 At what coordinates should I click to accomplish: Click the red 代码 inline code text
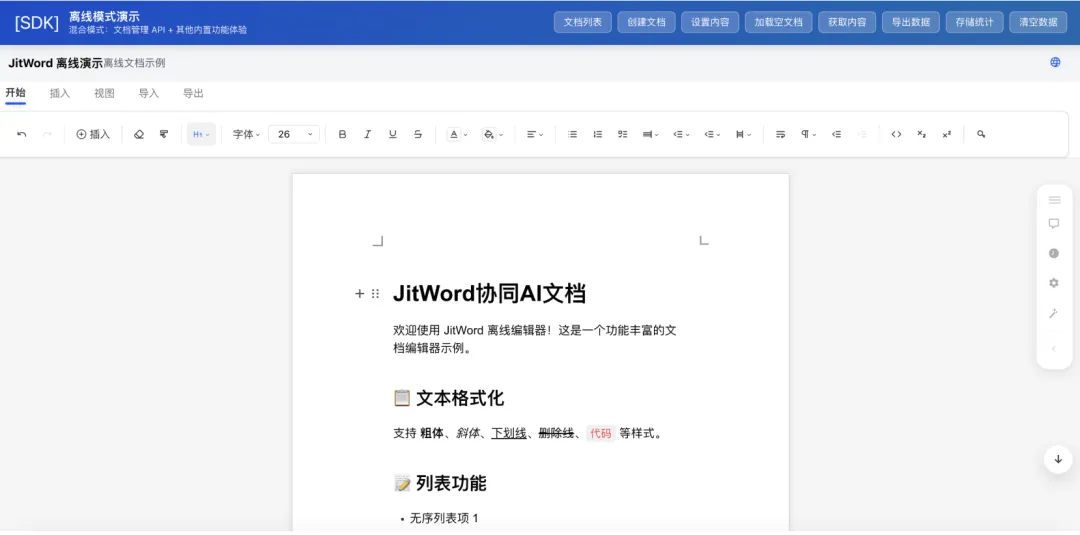(601, 434)
